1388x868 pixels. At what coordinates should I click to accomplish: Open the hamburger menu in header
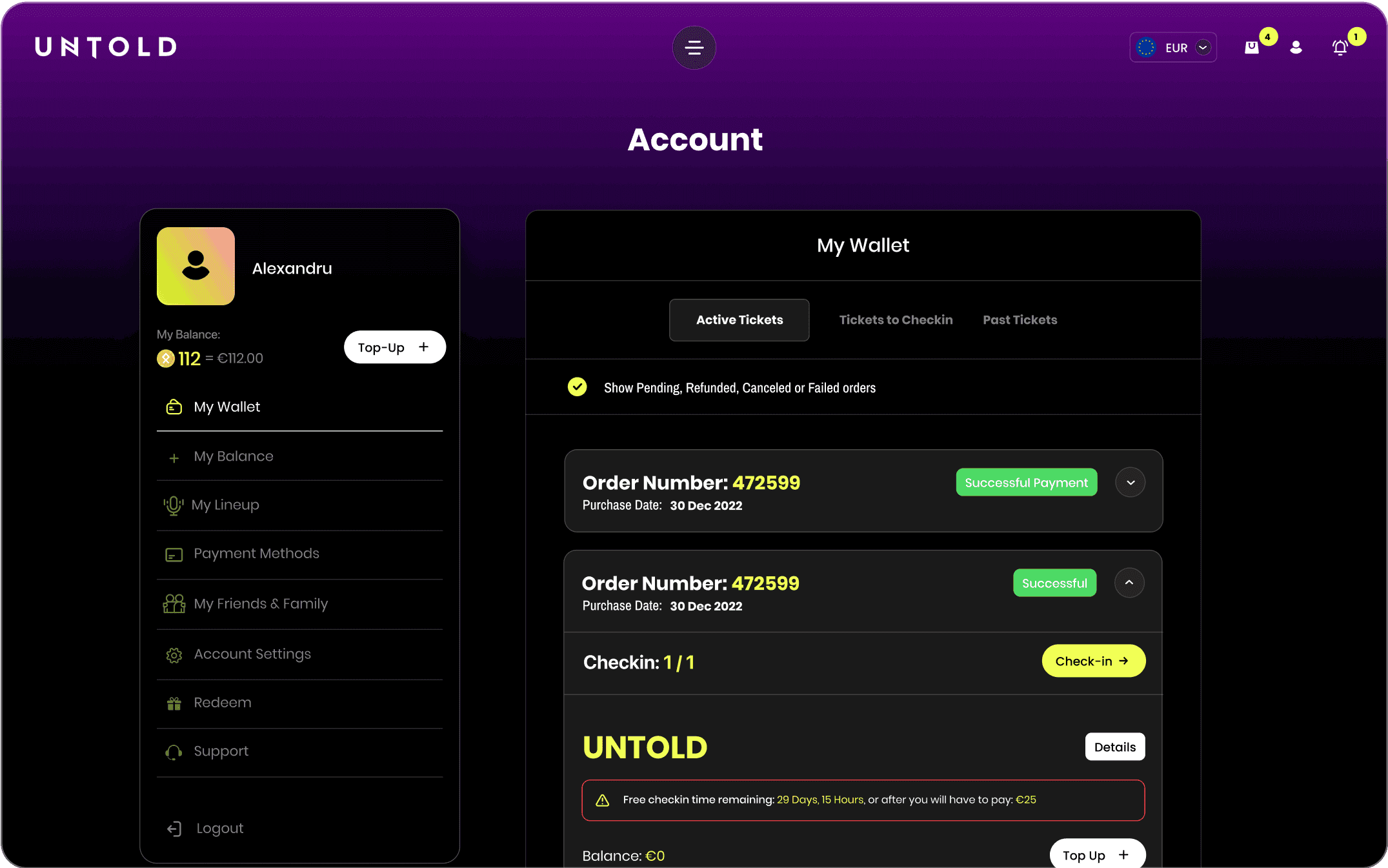694,48
